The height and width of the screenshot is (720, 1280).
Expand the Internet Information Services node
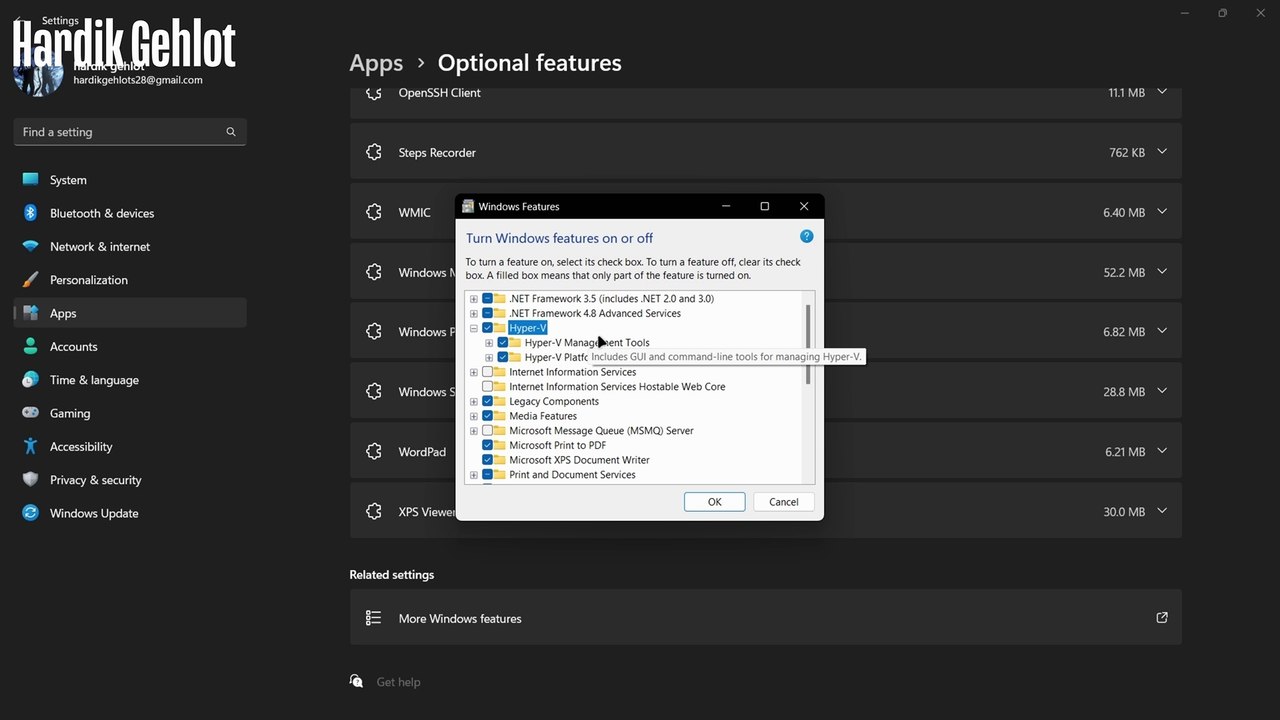click(x=474, y=372)
